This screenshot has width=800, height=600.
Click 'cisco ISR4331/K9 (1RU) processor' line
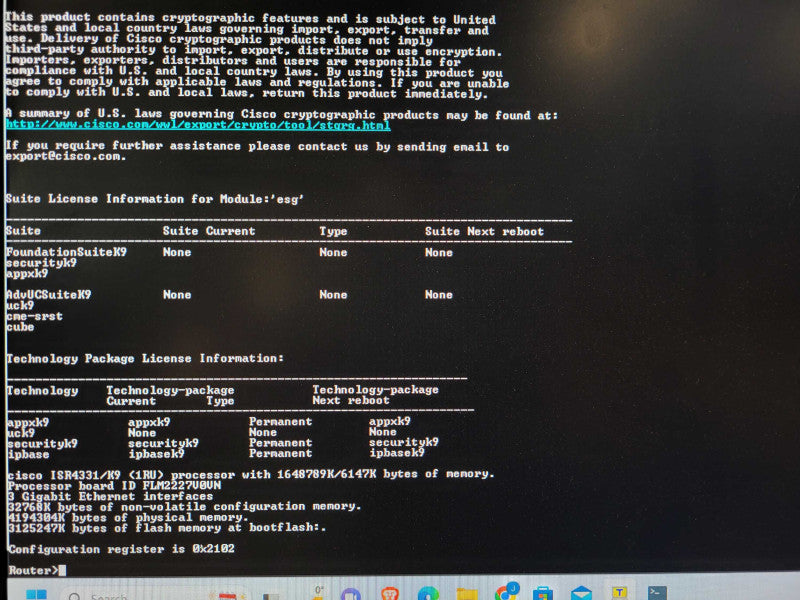point(251,474)
